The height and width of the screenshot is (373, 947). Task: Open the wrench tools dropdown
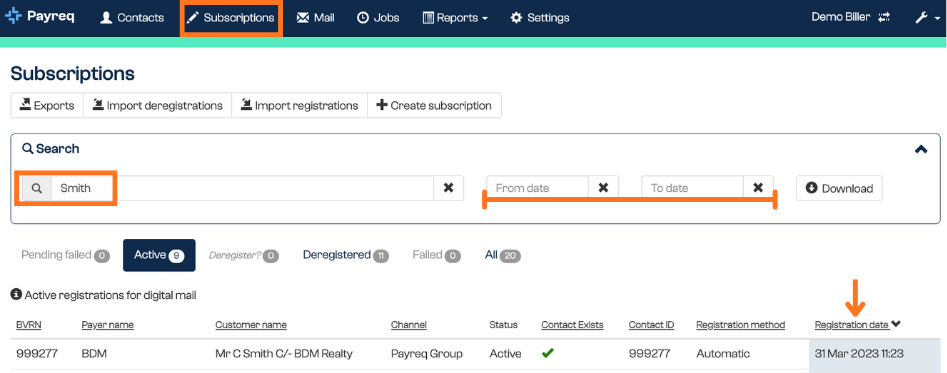point(928,18)
